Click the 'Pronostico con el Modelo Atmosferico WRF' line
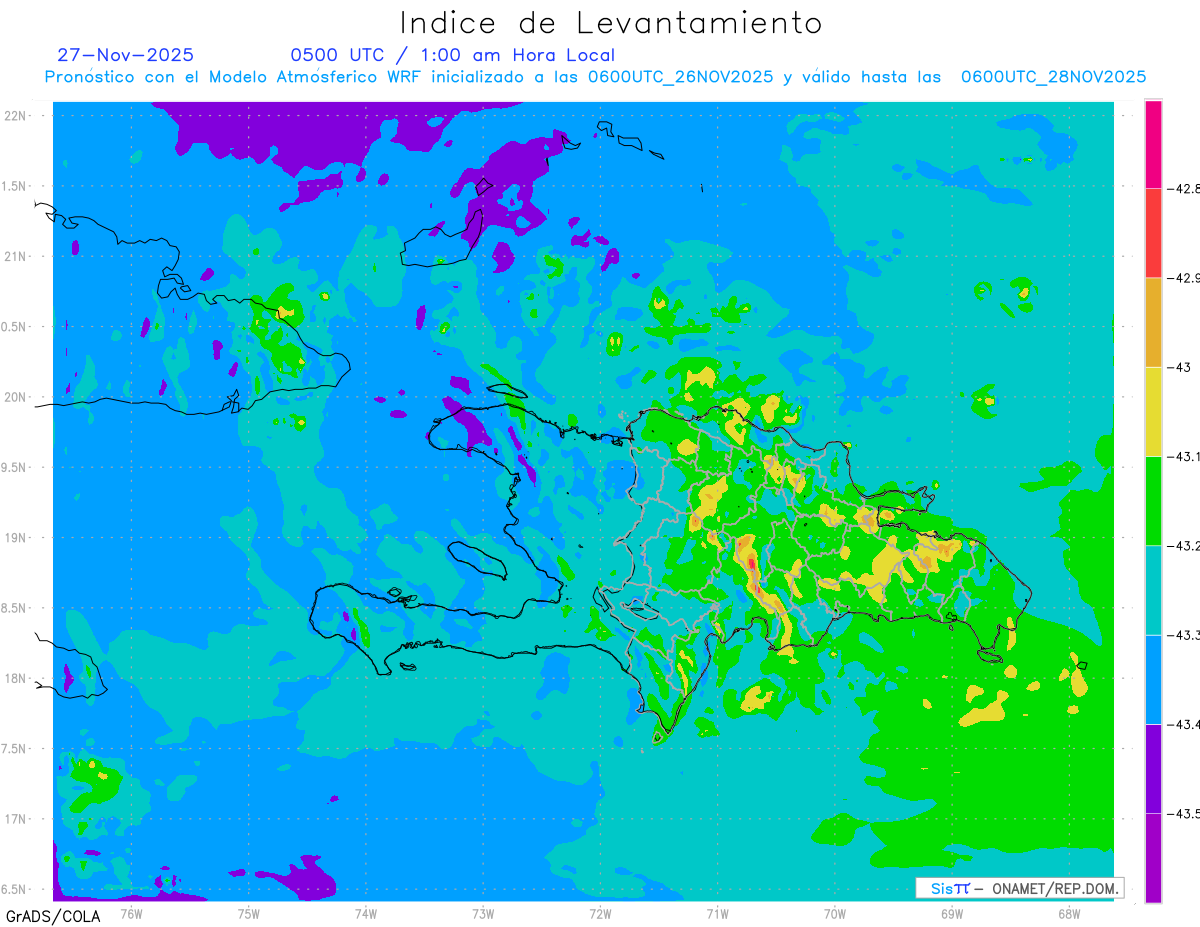This screenshot has width=1200, height=927. point(596,77)
